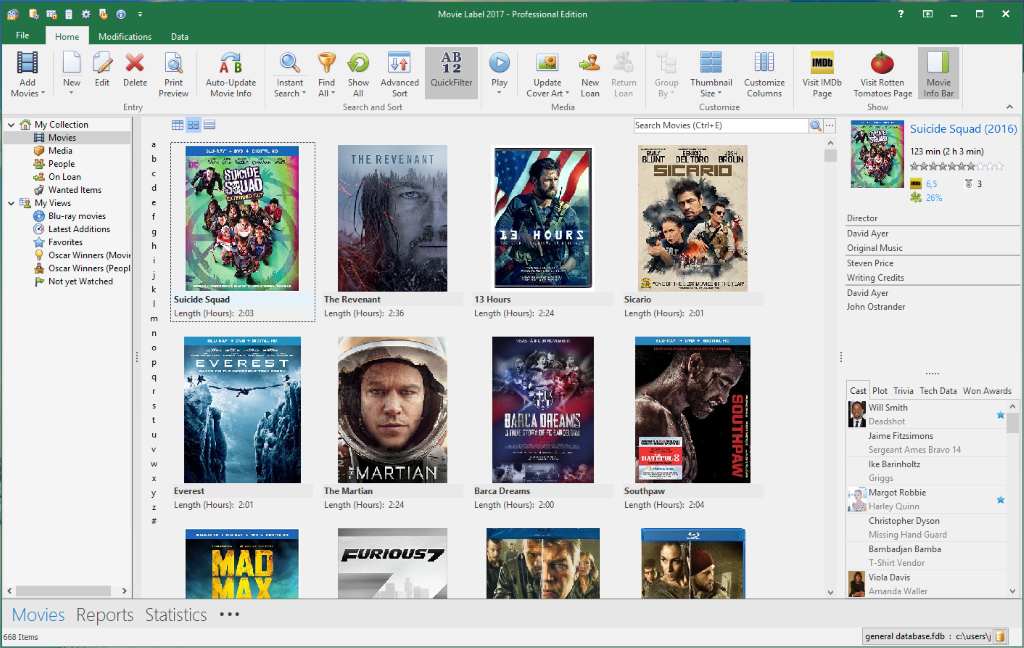Open the Wanted Items view
The height and width of the screenshot is (648, 1024).
(74, 189)
